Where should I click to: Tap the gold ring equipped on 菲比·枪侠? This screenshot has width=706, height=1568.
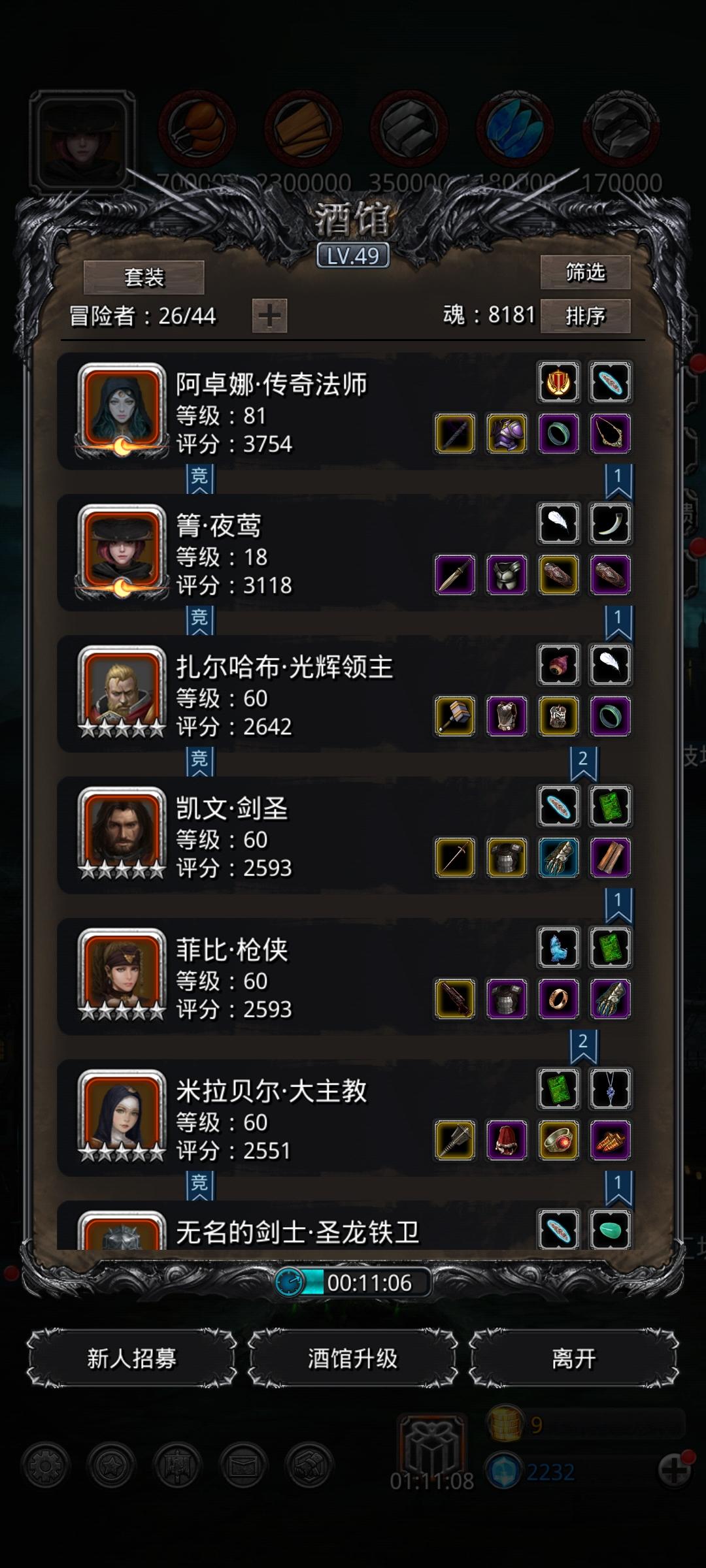click(x=558, y=998)
